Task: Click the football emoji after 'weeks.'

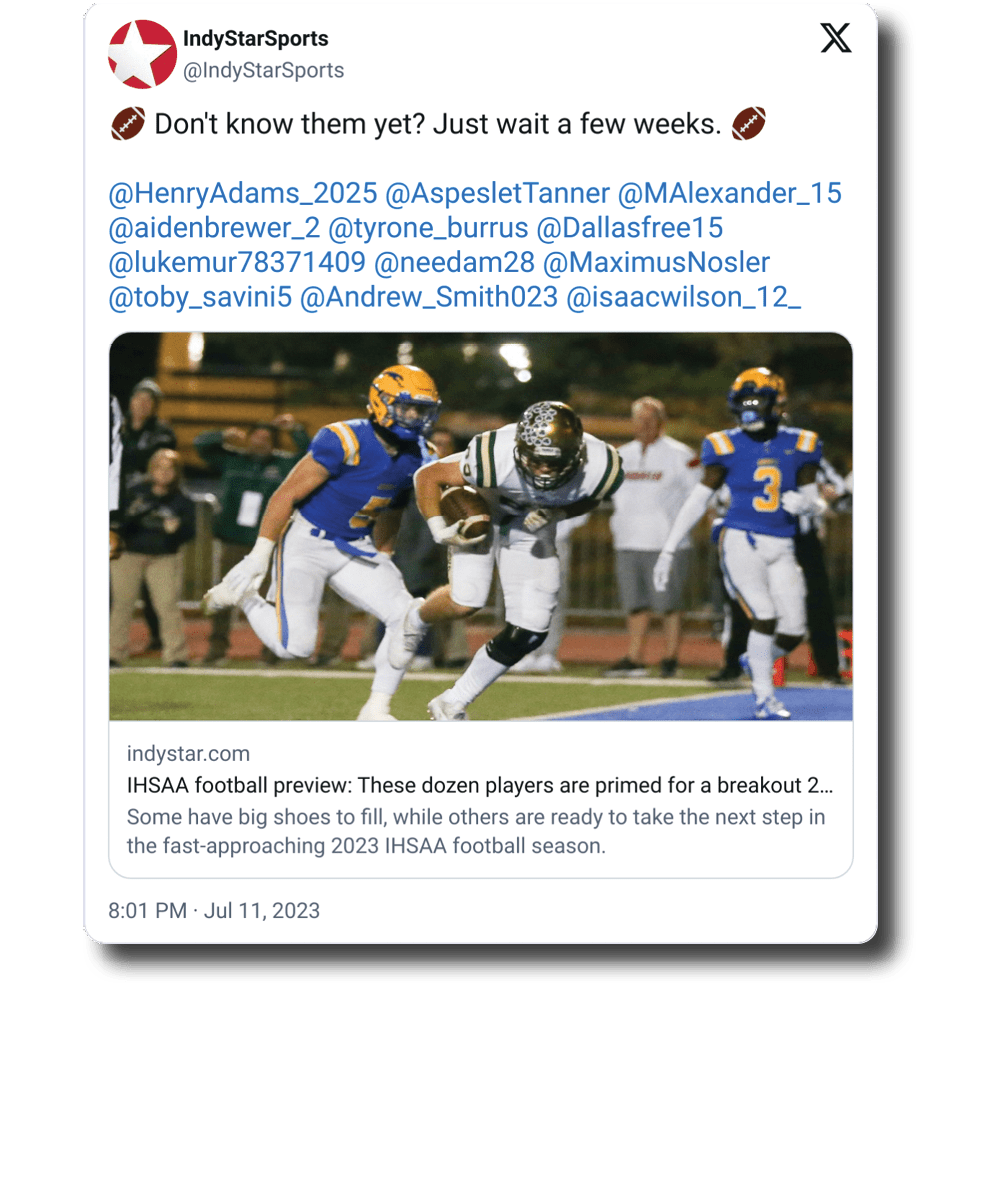Action: pyautogui.click(x=748, y=124)
